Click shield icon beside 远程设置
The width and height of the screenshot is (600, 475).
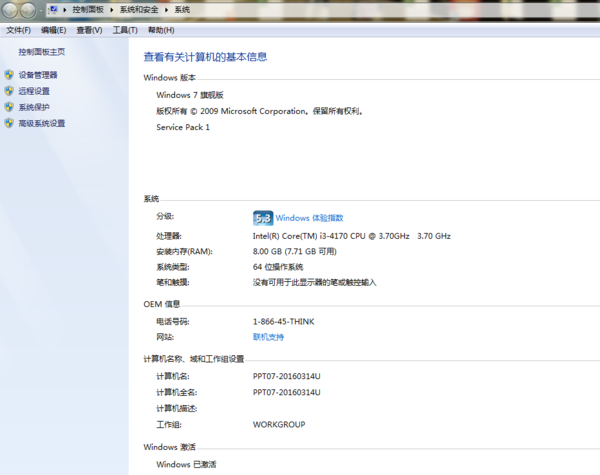(9, 91)
